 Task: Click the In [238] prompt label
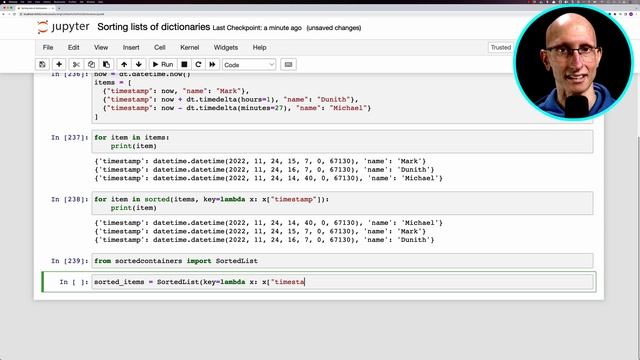tap(69, 199)
